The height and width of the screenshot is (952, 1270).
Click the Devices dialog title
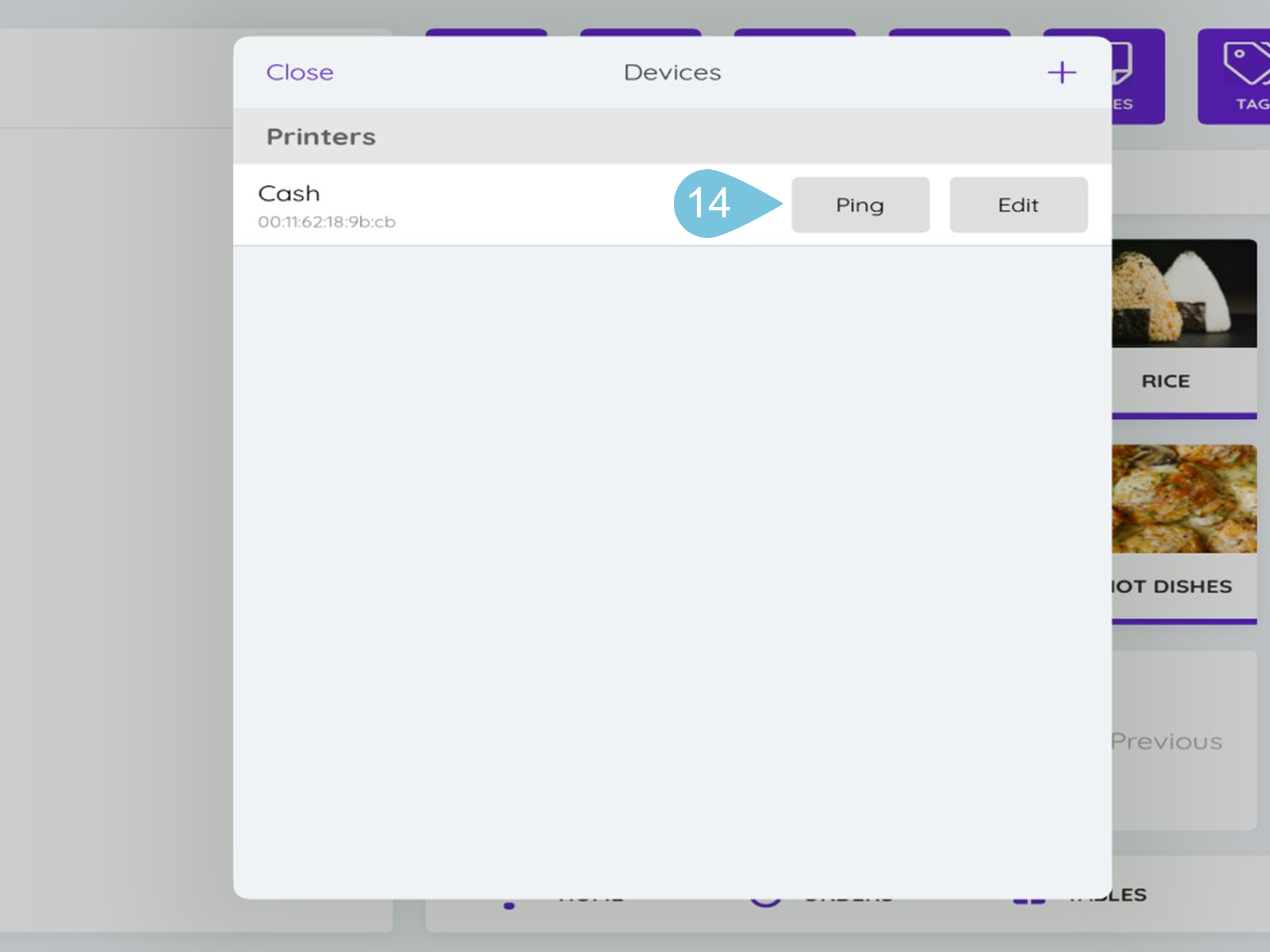click(x=672, y=72)
